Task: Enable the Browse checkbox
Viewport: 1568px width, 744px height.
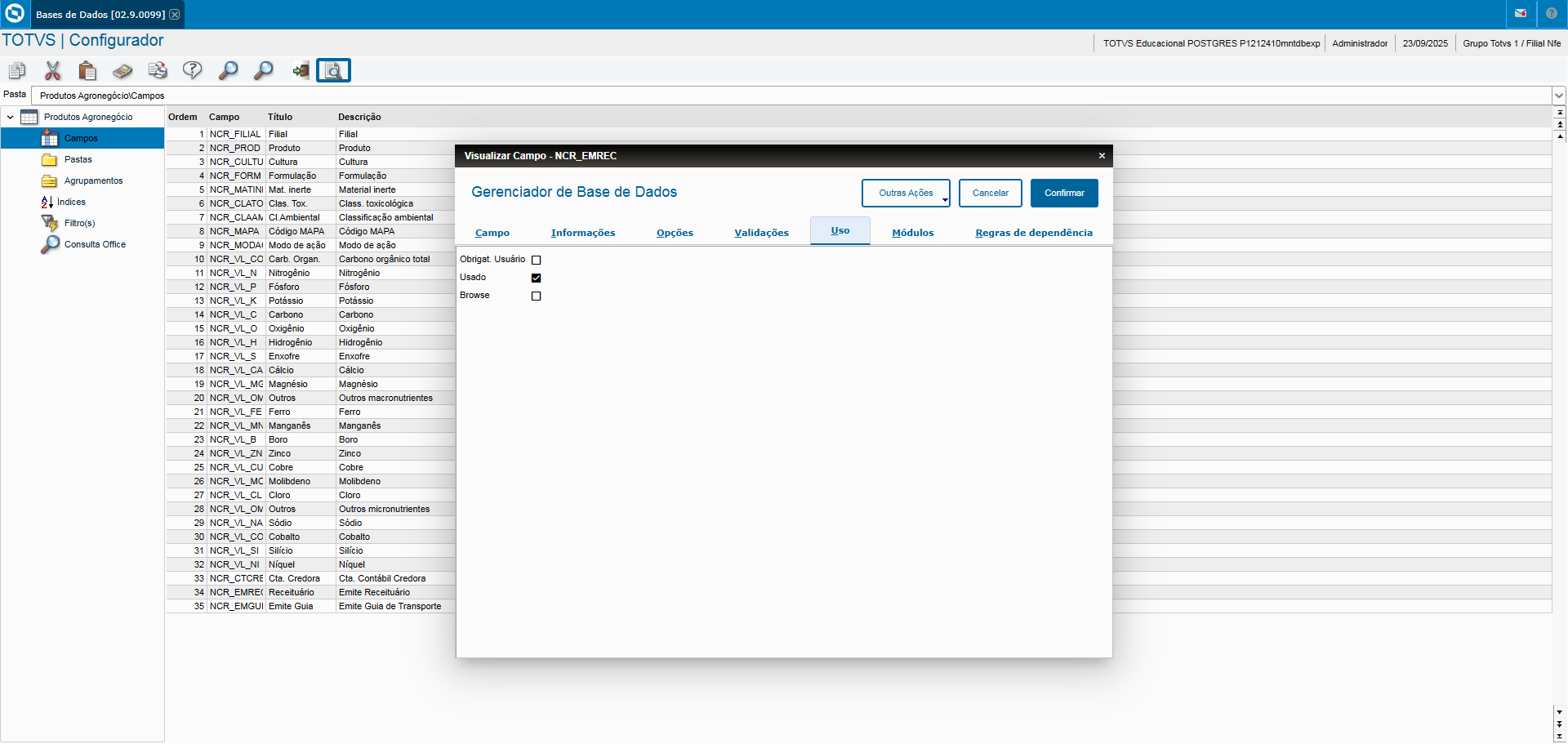Action: (x=537, y=296)
